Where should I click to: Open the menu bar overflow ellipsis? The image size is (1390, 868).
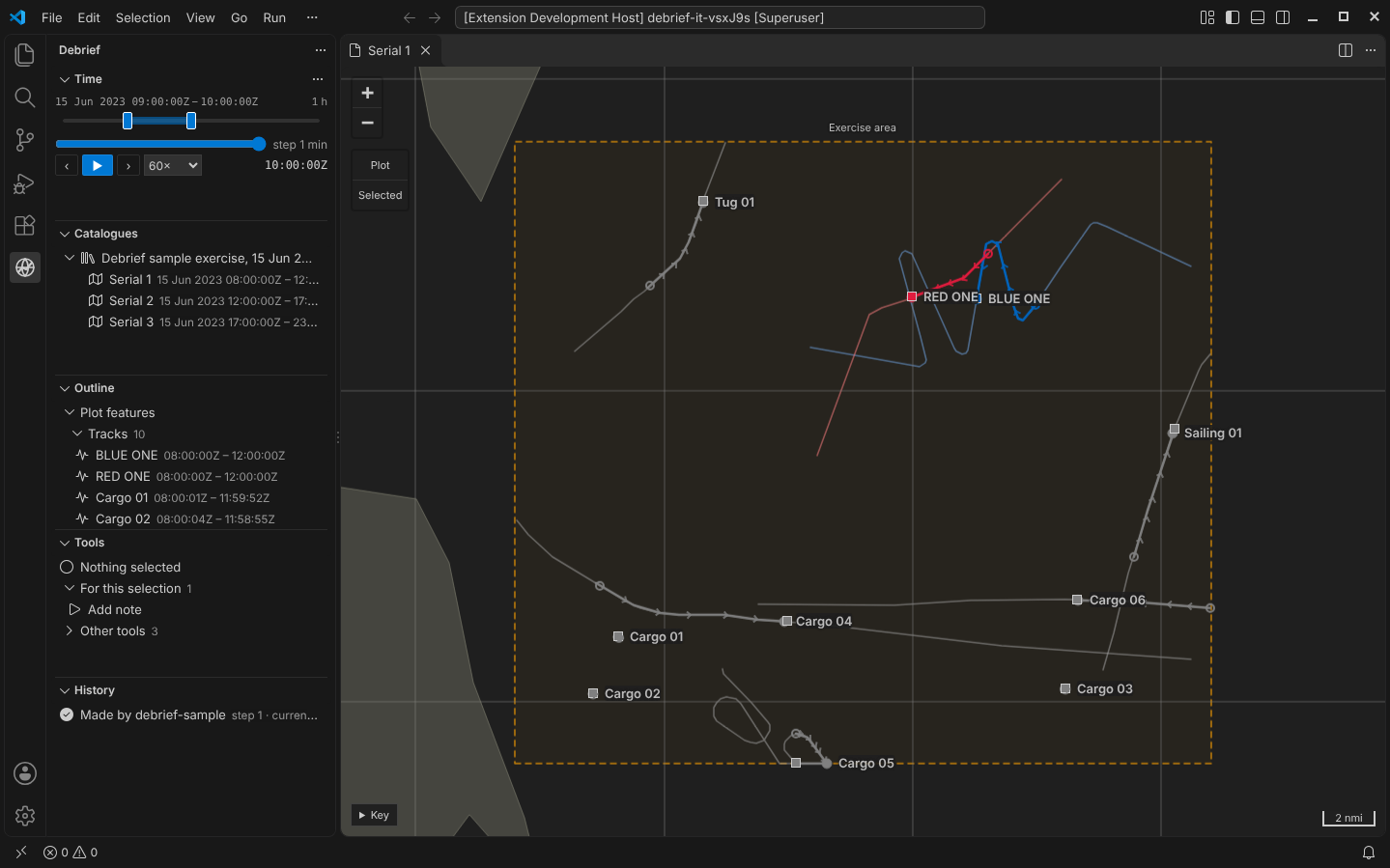(x=312, y=17)
